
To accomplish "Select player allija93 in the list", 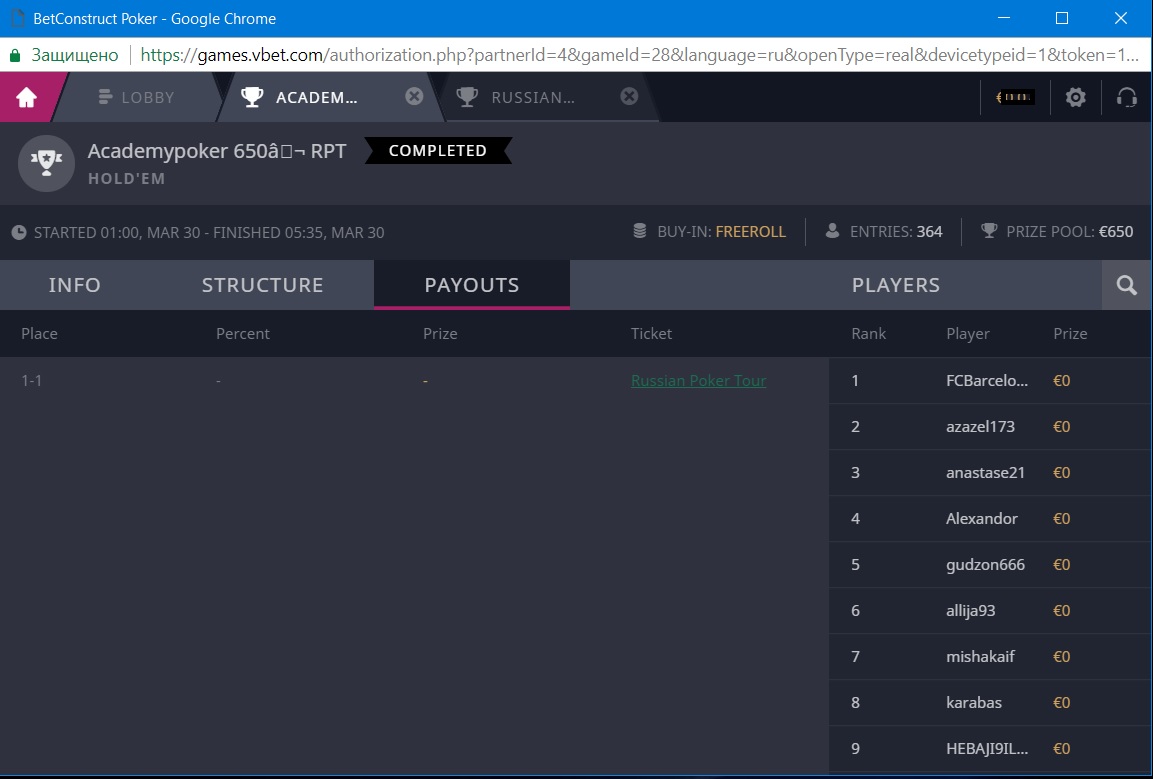I will [x=990, y=611].
